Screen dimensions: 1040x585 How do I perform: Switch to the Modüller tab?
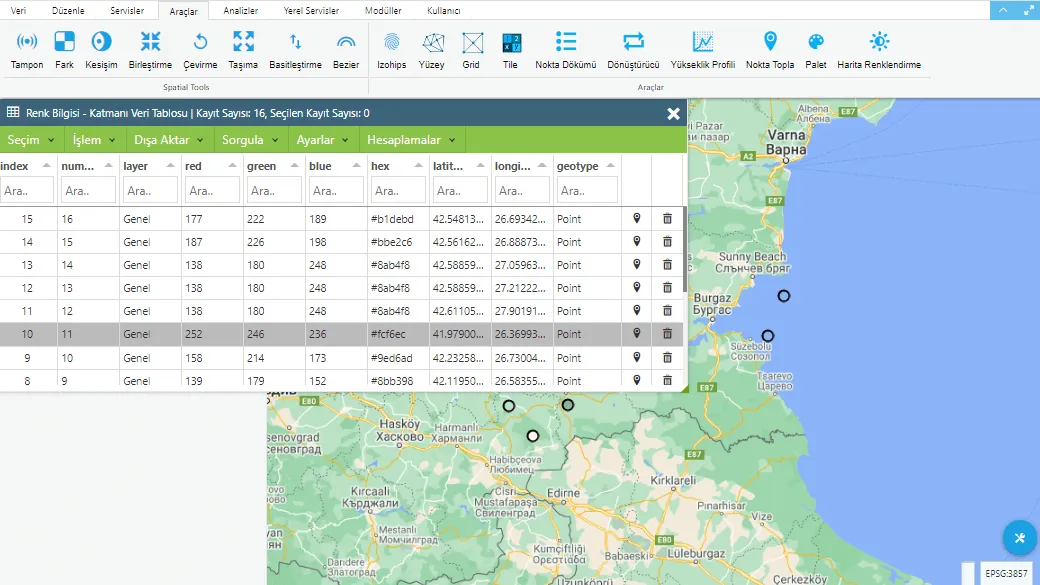point(383,11)
